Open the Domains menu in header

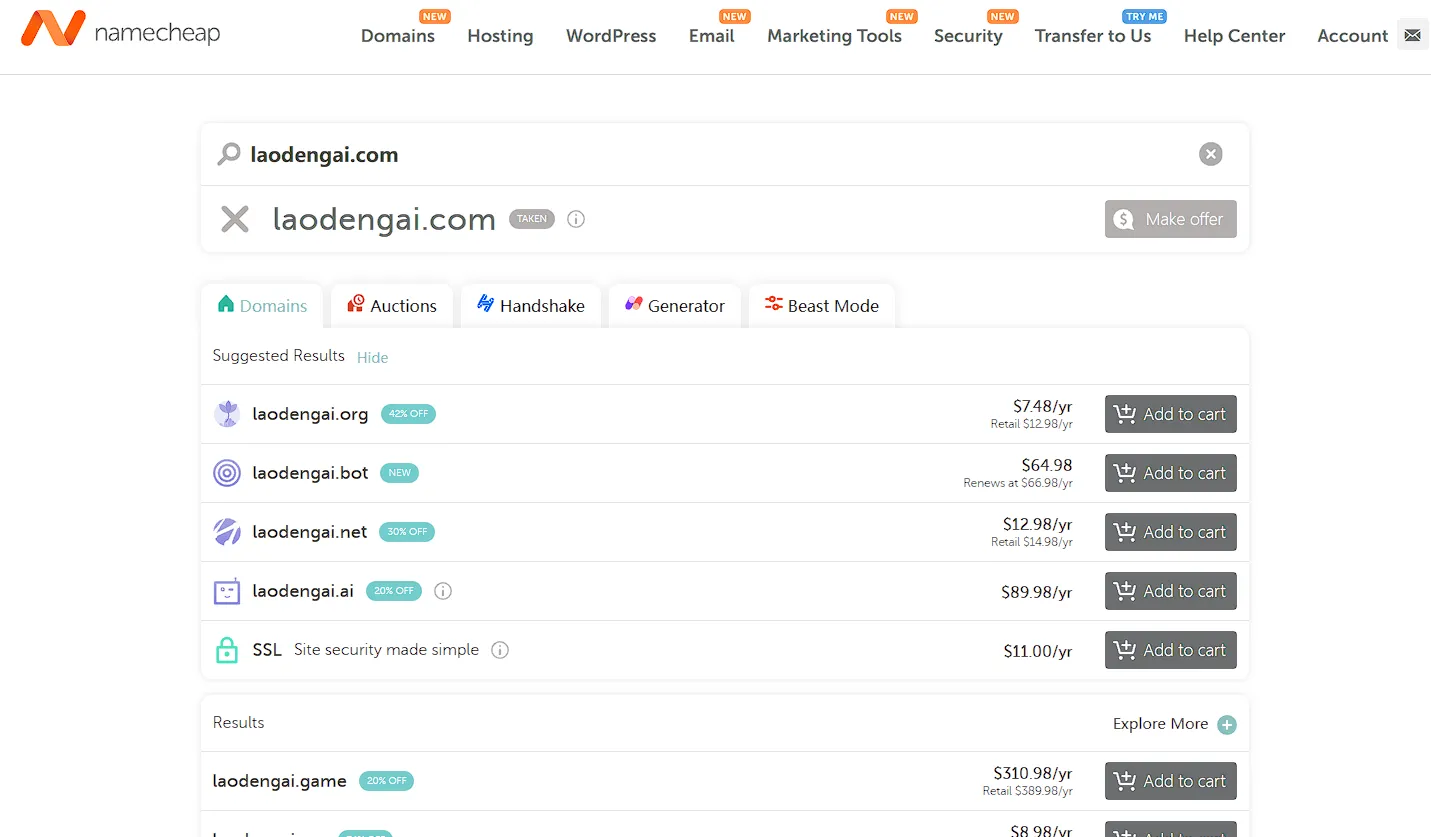398,36
